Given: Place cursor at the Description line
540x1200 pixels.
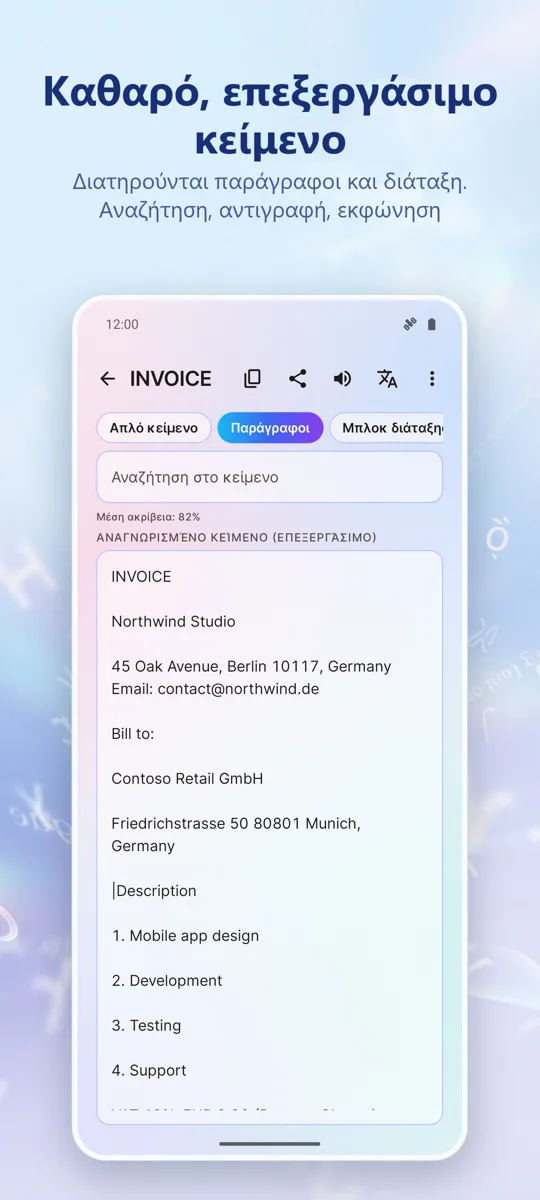Looking at the screenshot, I should [x=155, y=891].
